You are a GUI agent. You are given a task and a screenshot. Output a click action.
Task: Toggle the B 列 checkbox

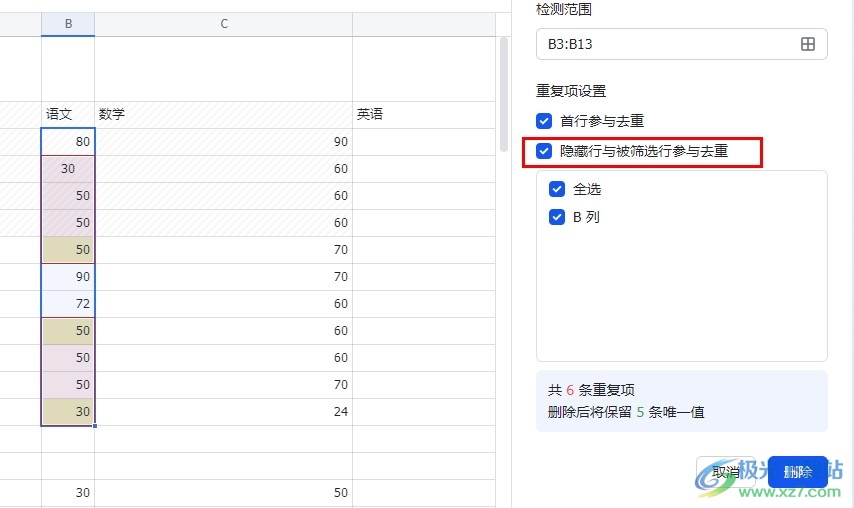pos(557,217)
